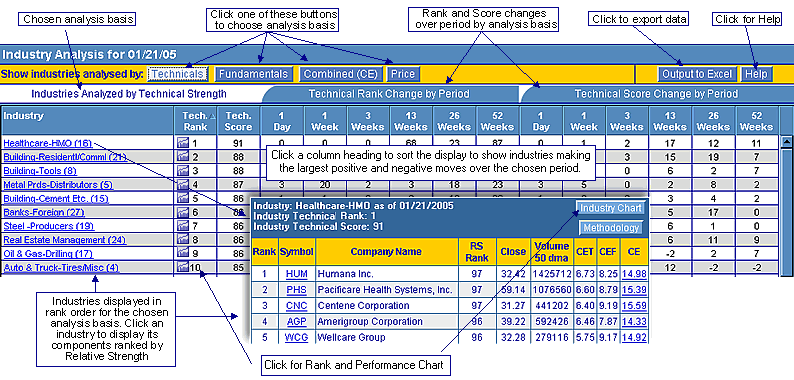
Task: Open the Steel -Producers (19) link
Action: click(x=49, y=226)
